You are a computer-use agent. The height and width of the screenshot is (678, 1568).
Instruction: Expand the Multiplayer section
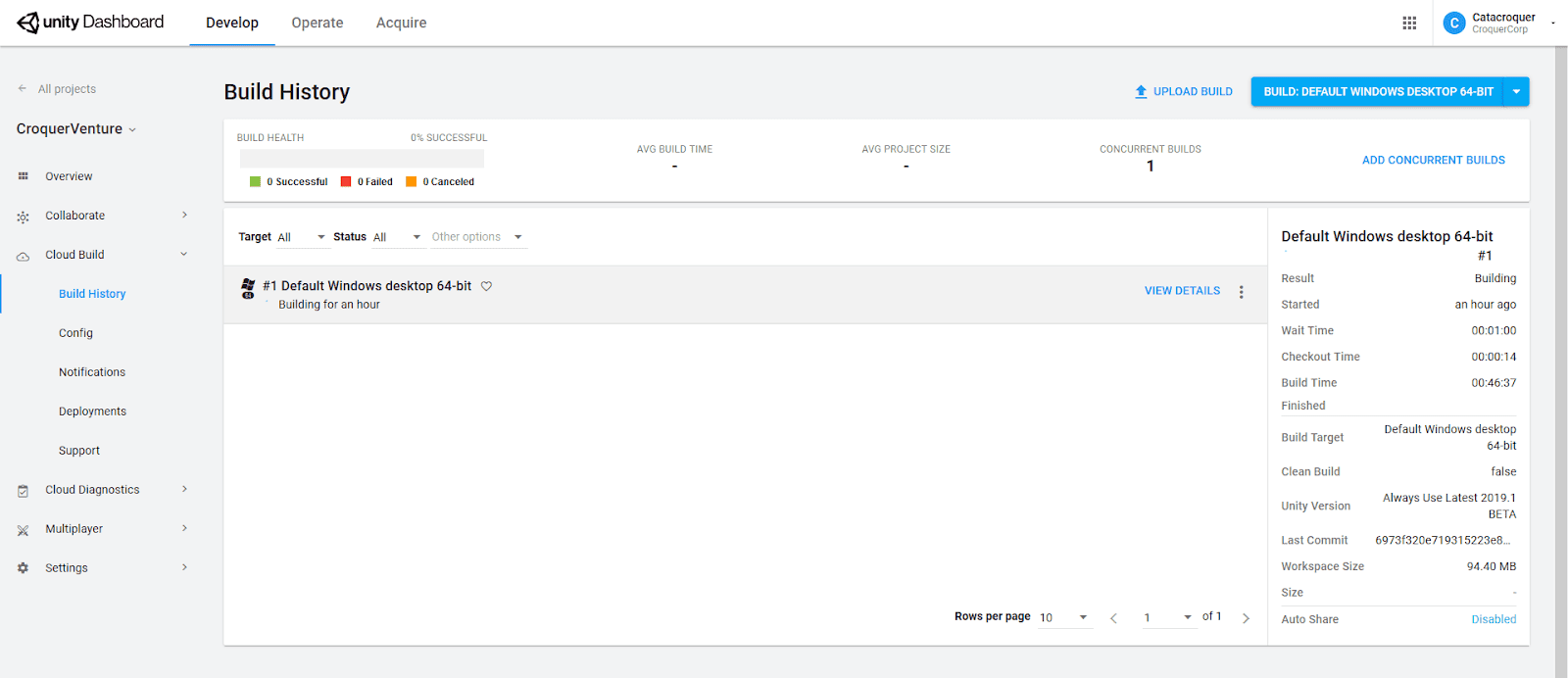point(184,528)
